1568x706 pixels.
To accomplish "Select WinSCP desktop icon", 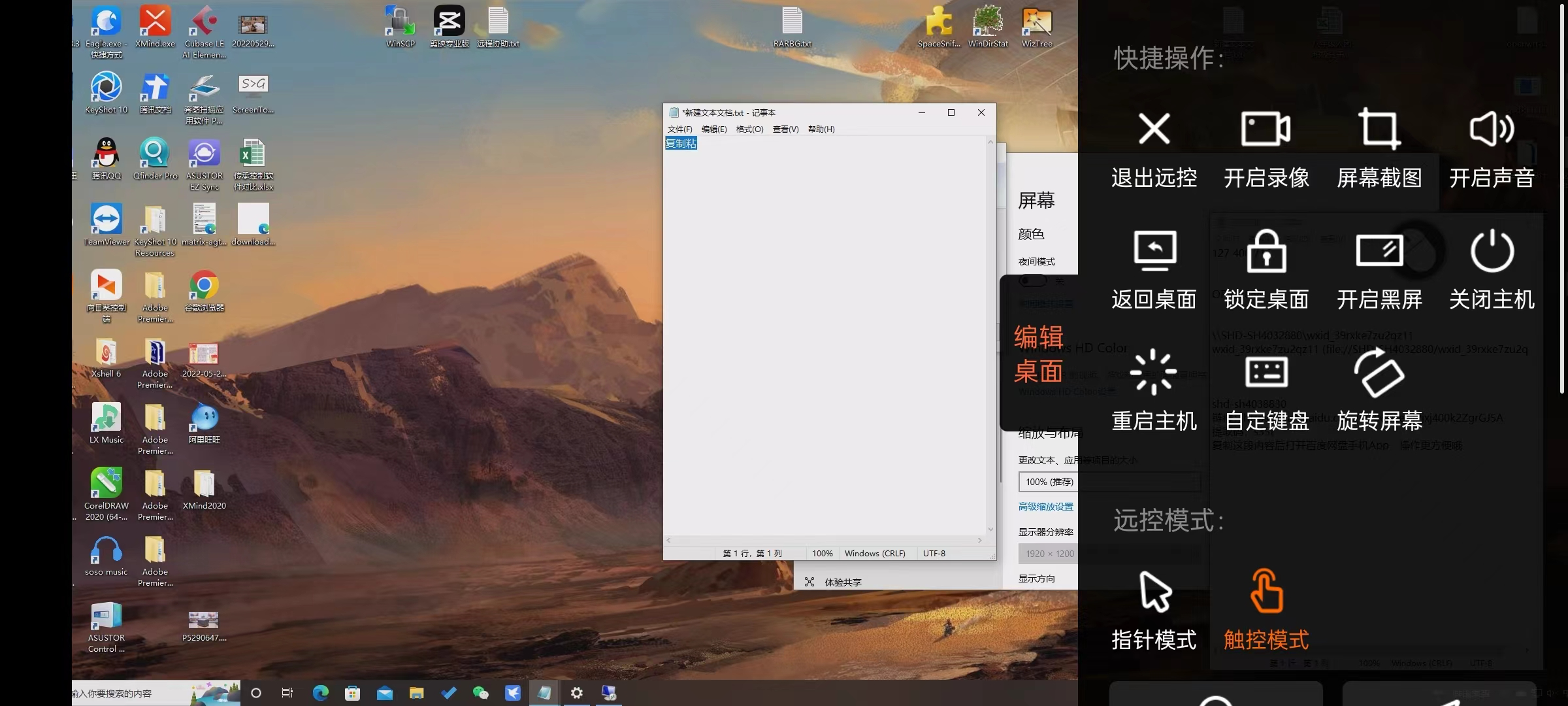I will pyautogui.click(x=400, y=27).
